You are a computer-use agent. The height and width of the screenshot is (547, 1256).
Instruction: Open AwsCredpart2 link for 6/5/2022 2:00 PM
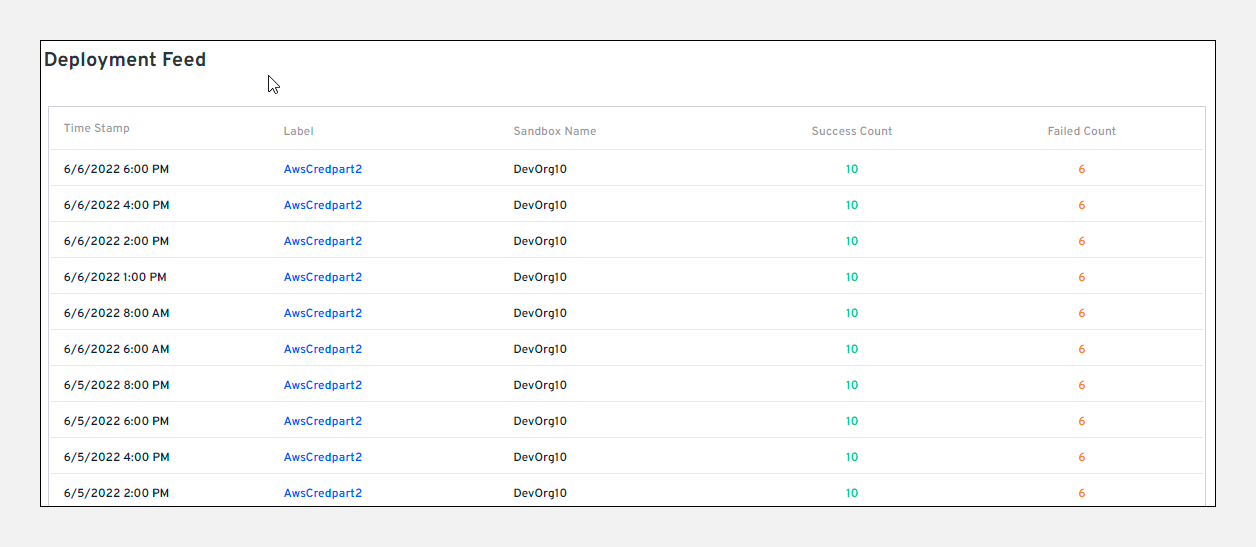click(x=323, y=493)
